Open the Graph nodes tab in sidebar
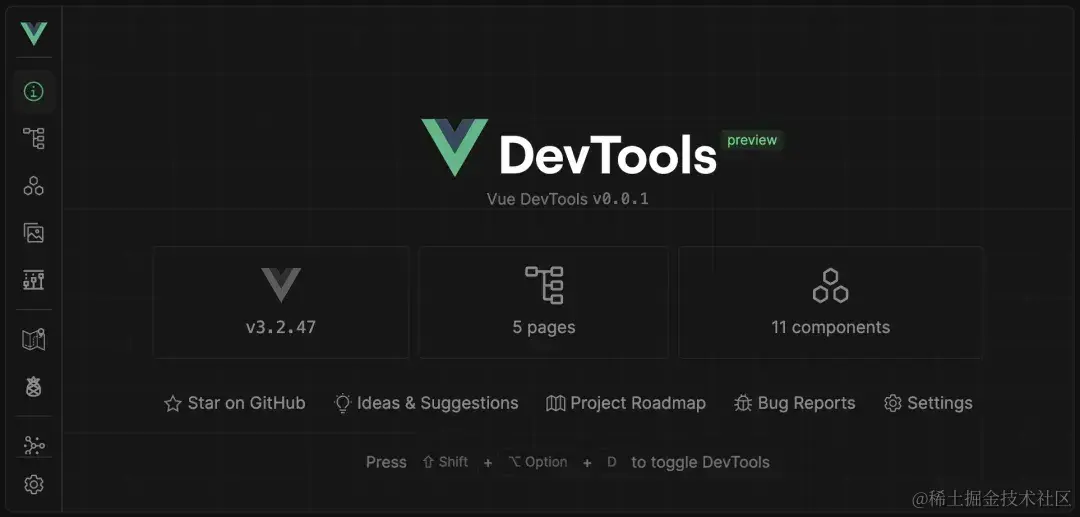1080x517 pixels. (34, 446)
